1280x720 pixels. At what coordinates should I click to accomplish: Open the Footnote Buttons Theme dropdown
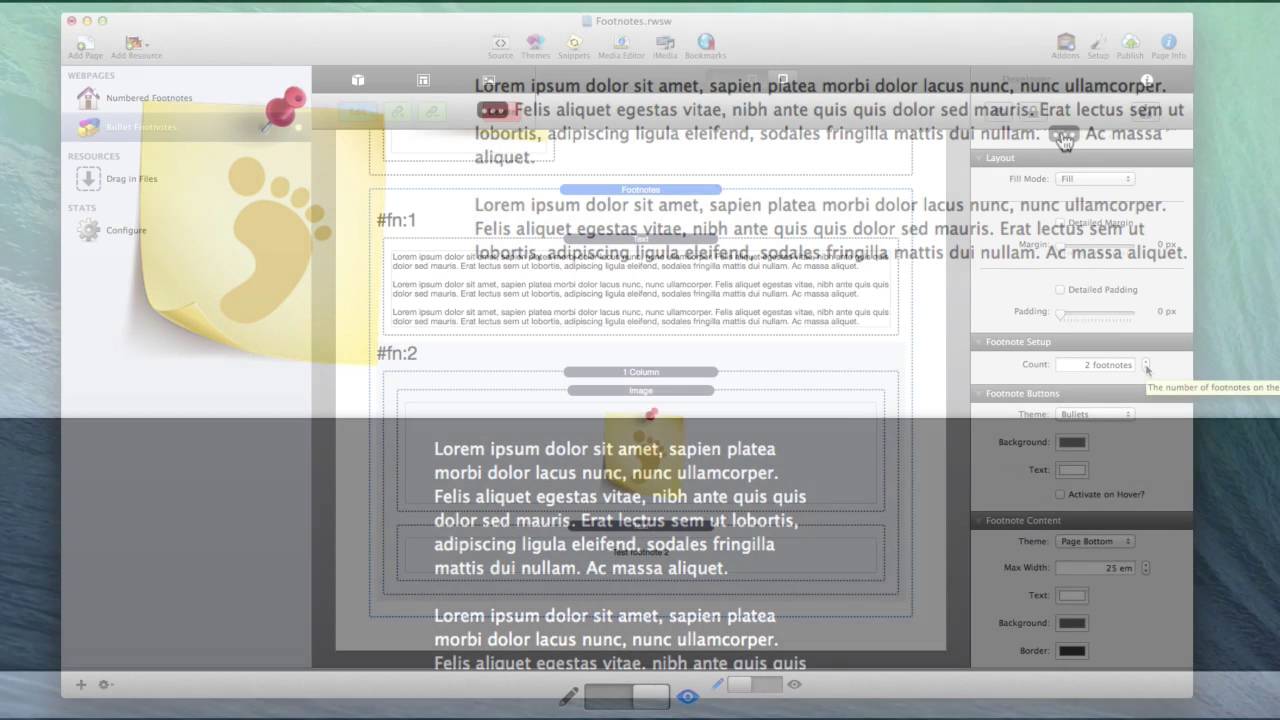(1095, 414)
